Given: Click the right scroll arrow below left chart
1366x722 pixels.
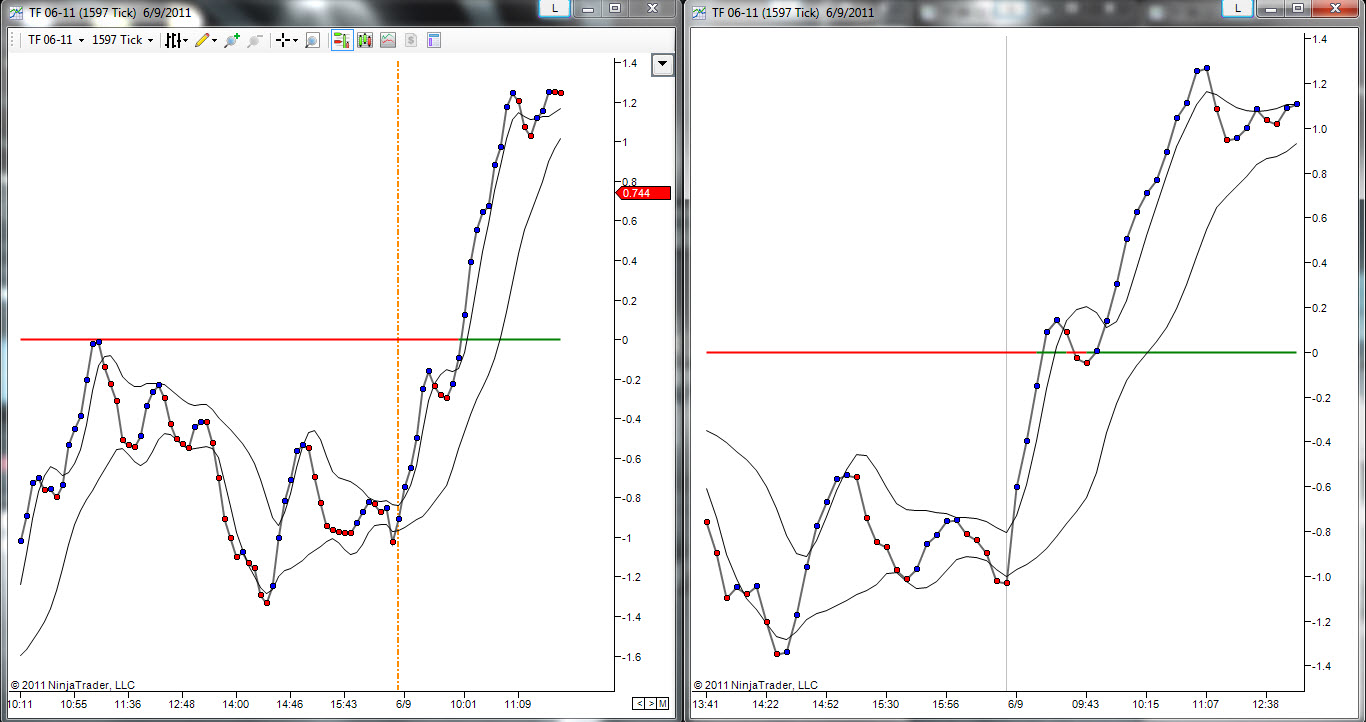Looking at the screenshot, I should (651, 704).
